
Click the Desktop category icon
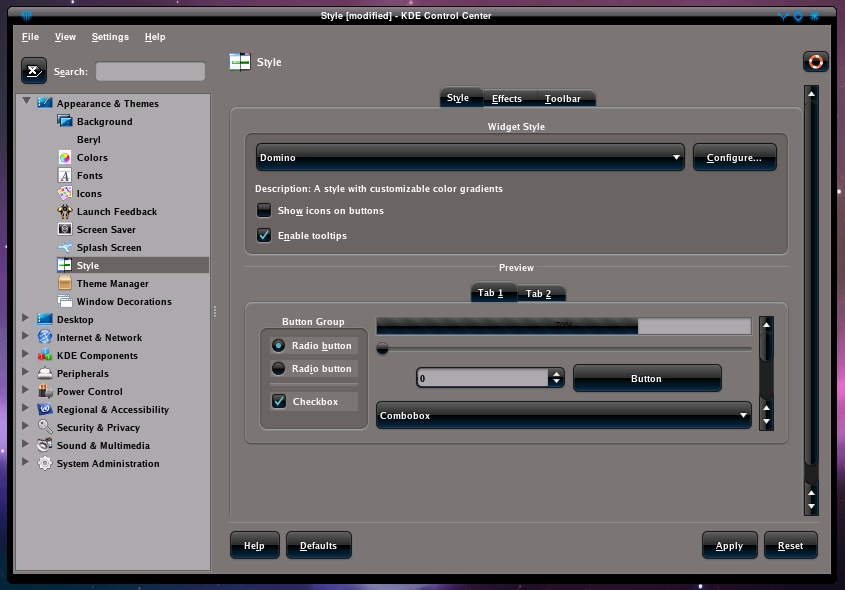[45, 319]
